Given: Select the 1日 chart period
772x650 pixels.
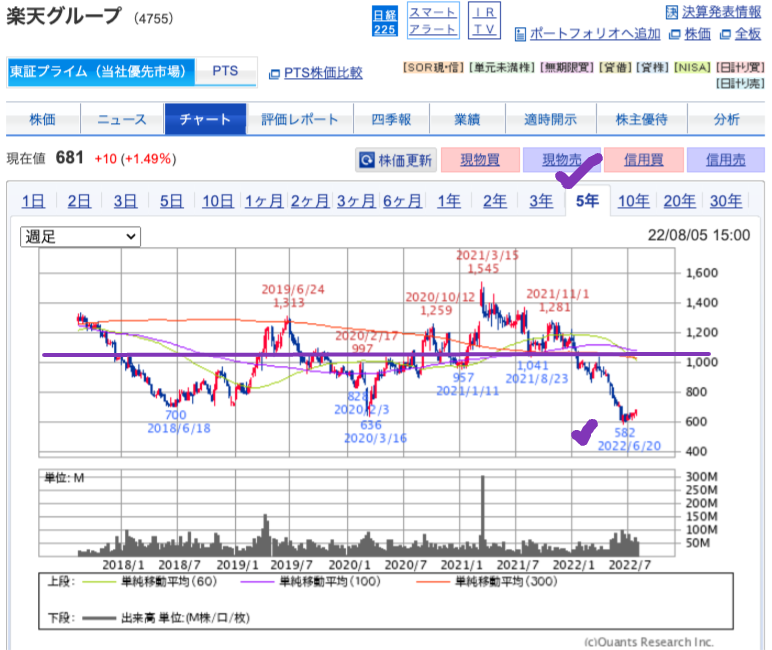Looking at the screenshot, I should point(33,201).
